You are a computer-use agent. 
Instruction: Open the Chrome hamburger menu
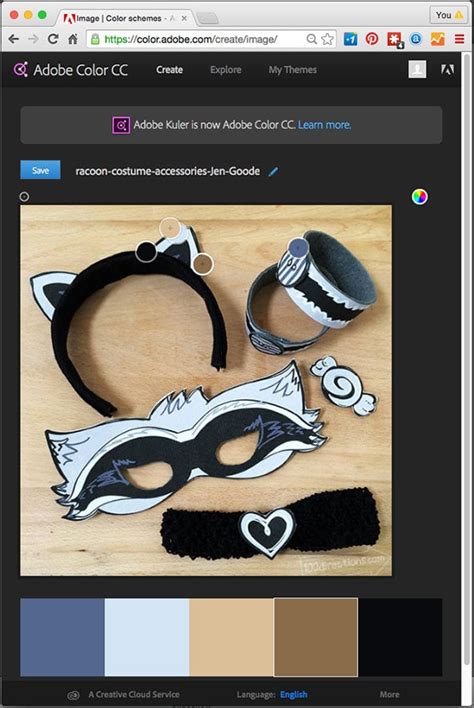460,39
